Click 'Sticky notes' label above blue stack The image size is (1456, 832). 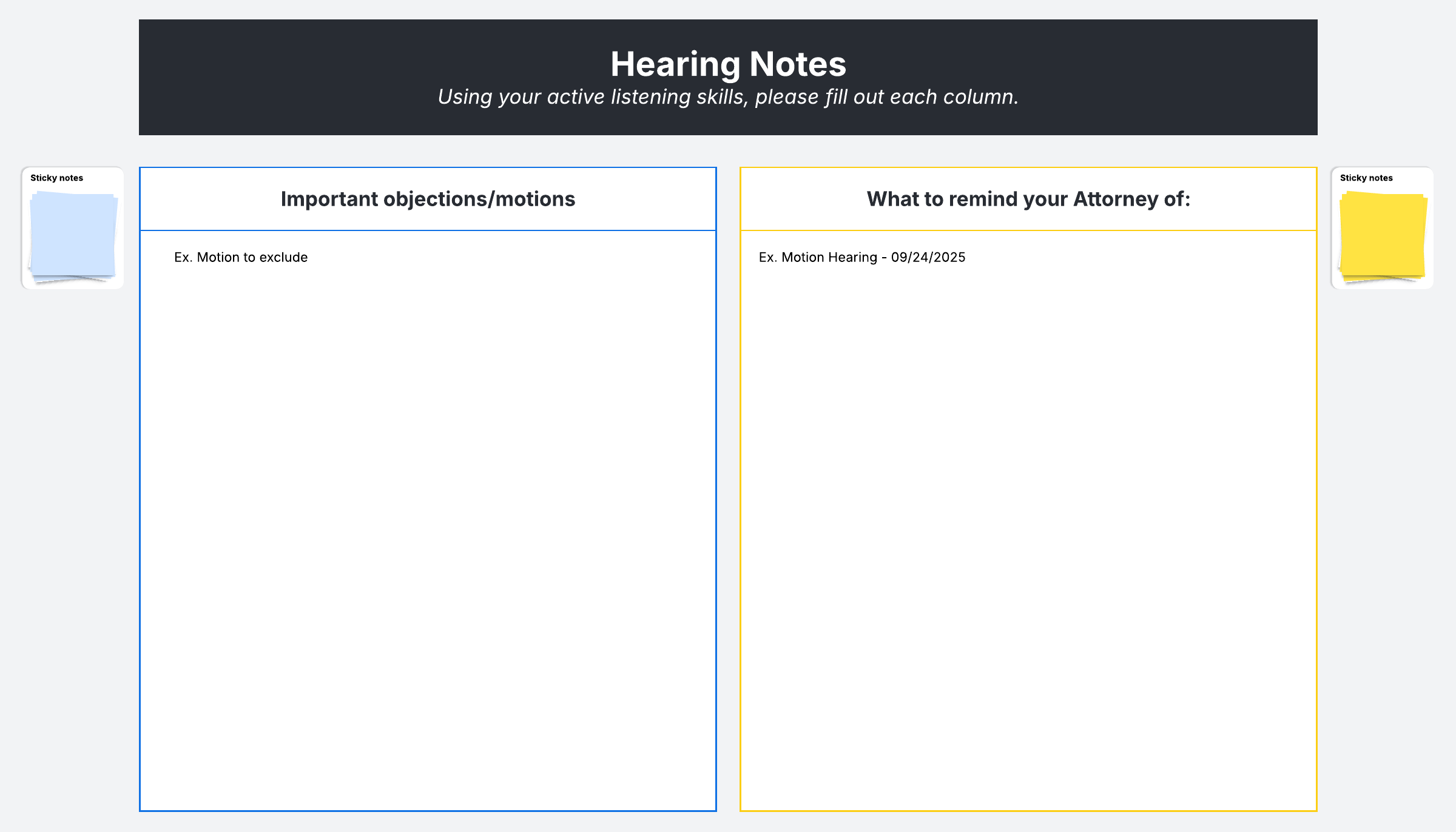pos(56,178)
